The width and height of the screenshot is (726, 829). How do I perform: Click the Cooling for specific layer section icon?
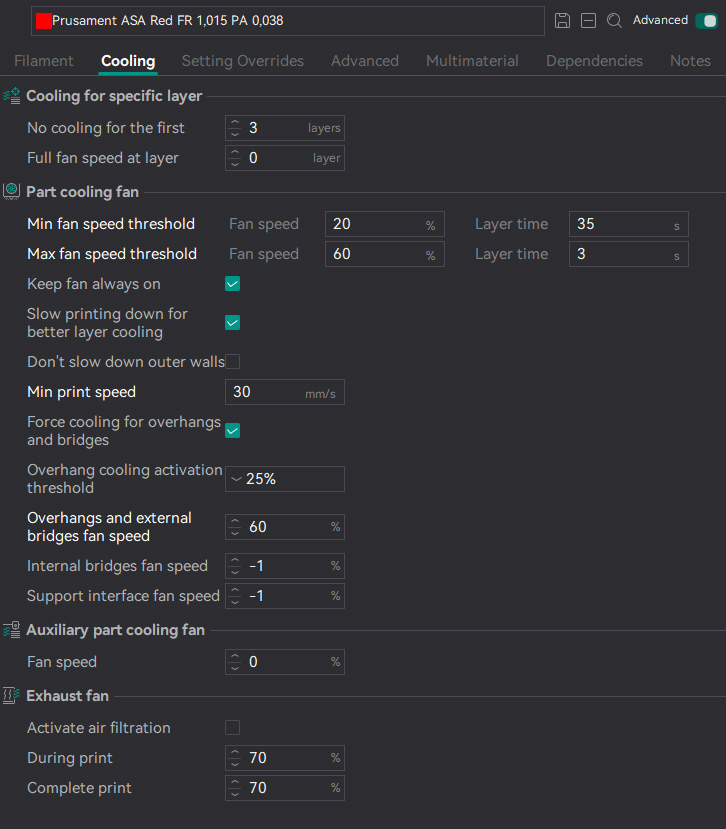pyautogui.click(x=12, y=97)
